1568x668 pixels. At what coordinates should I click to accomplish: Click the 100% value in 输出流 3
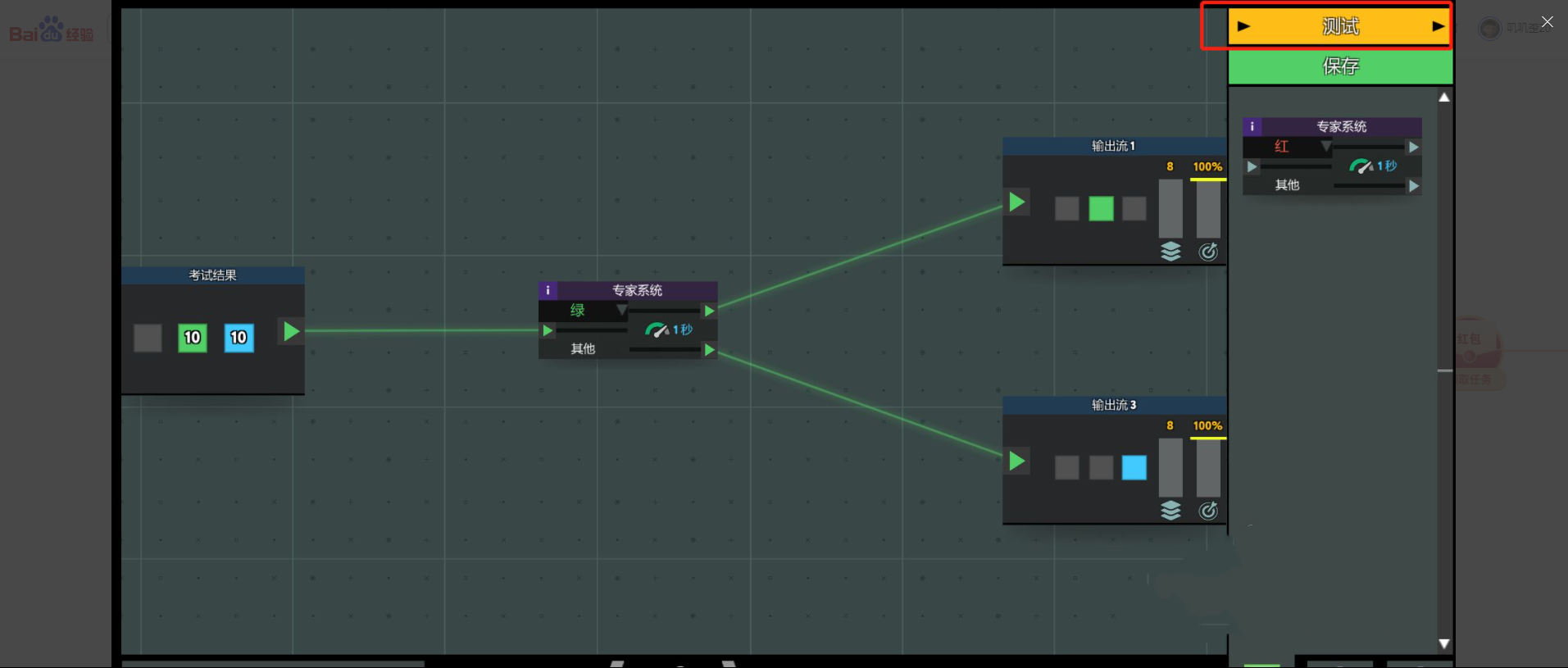pyautogui.click(x=1207, y=425)
